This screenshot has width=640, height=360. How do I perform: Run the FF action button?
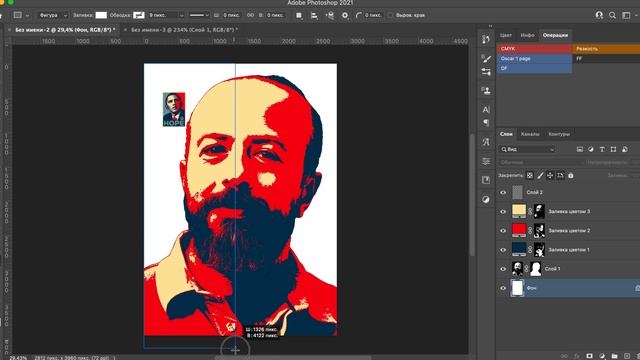tap(606, 58)
